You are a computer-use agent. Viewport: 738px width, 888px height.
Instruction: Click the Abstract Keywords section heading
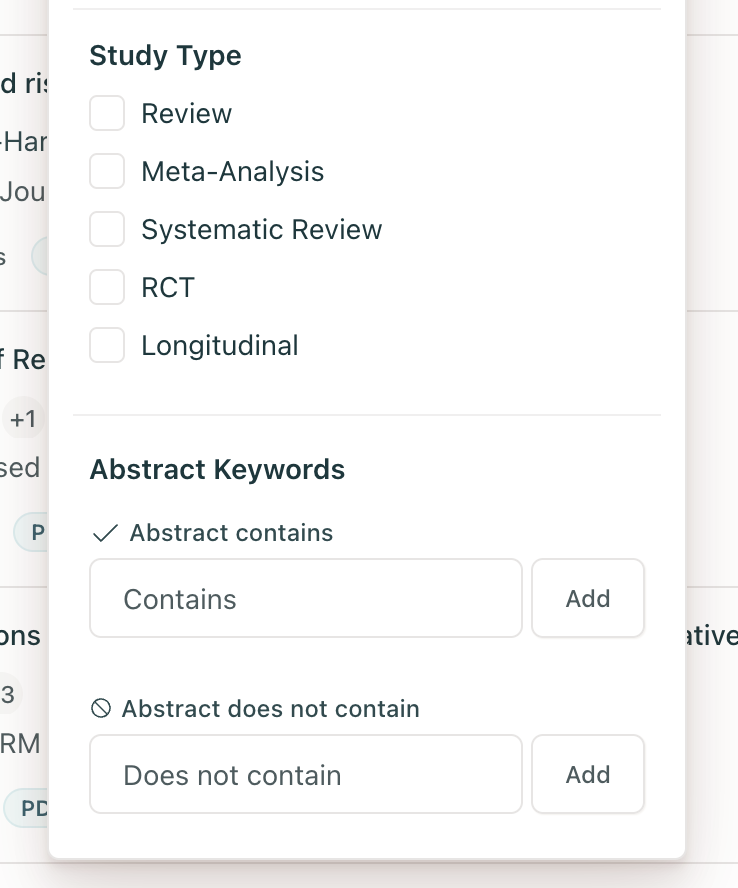(x=217, y=469)
